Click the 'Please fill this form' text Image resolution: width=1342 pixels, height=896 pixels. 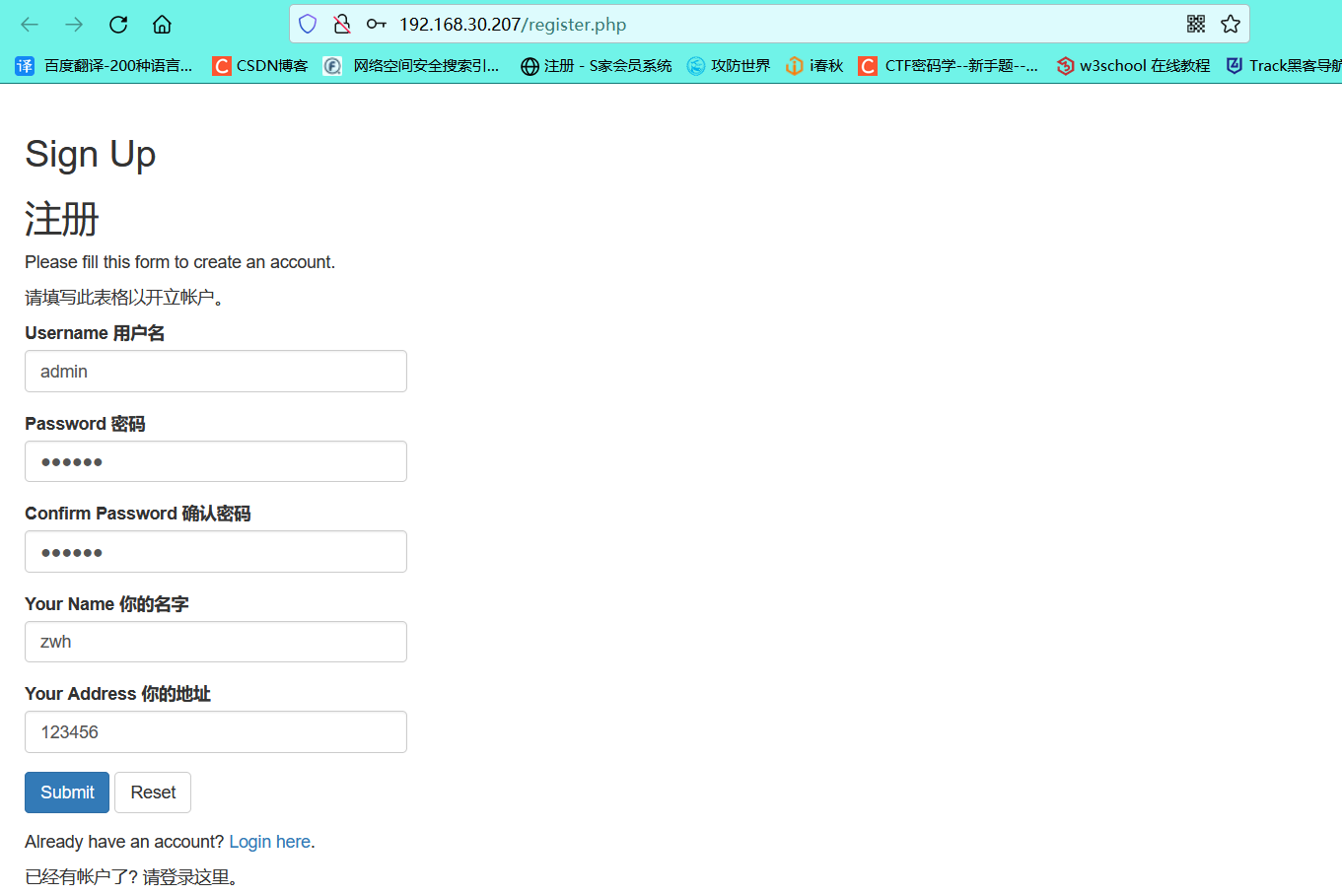pyautogui.click(x=180, y=262)
